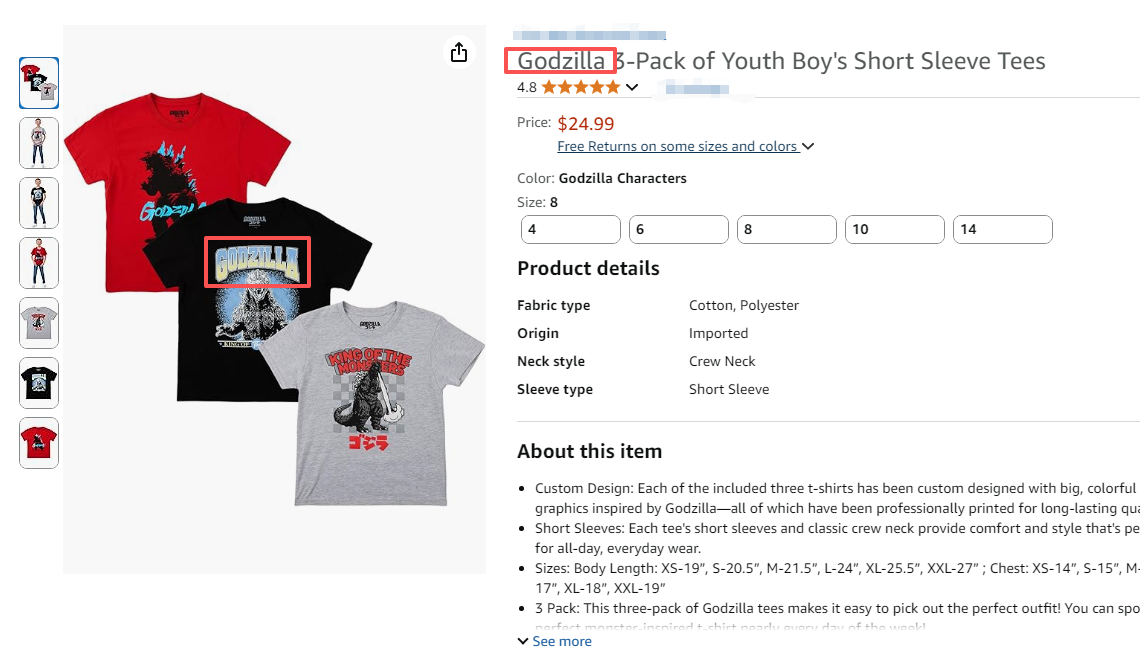Viewport: 1140px width, 666px height.
Task: Click the orange star rating icons
Action: click(x=581, y=87)
